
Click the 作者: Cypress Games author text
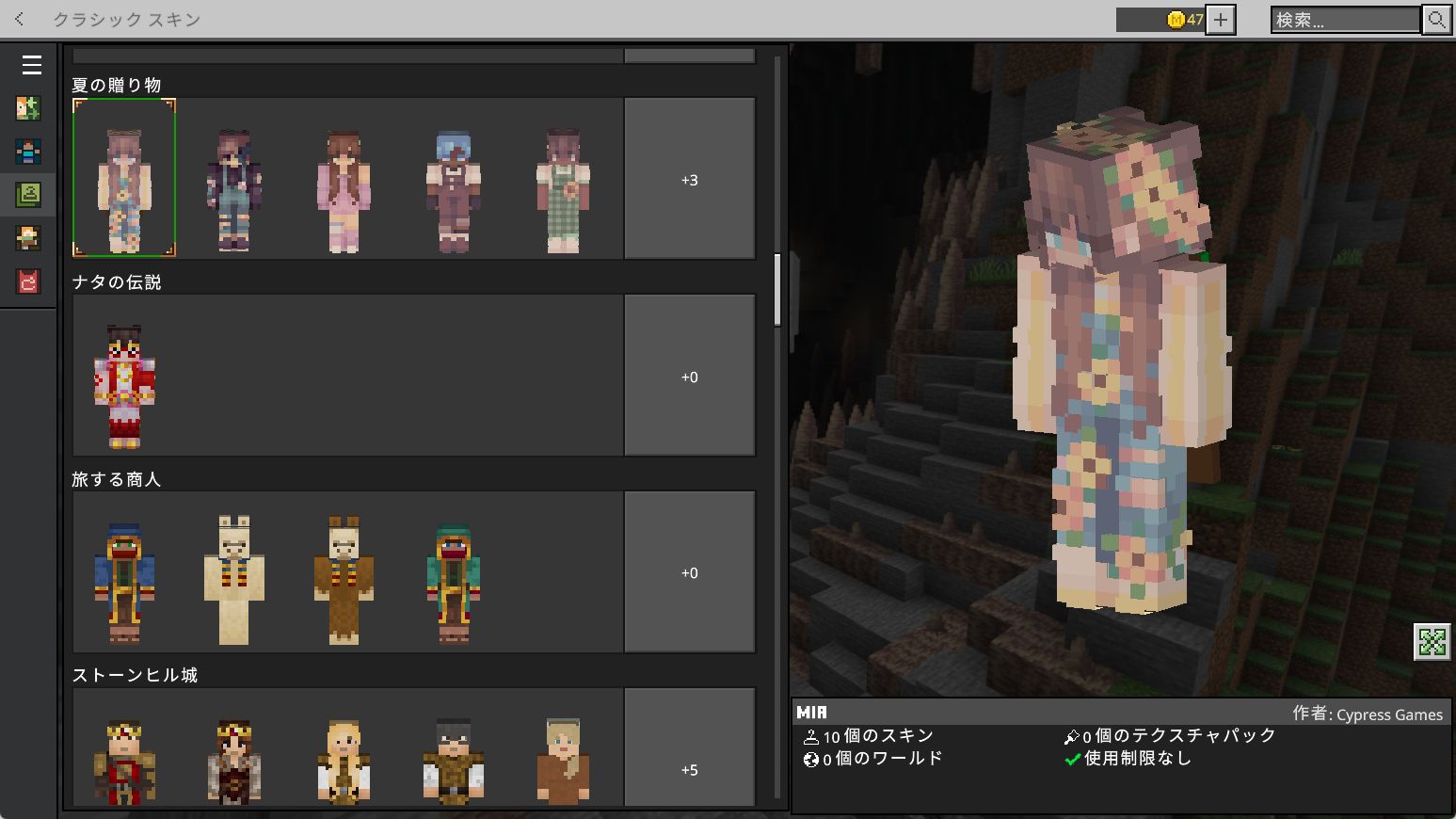(x=1368, y=714)
